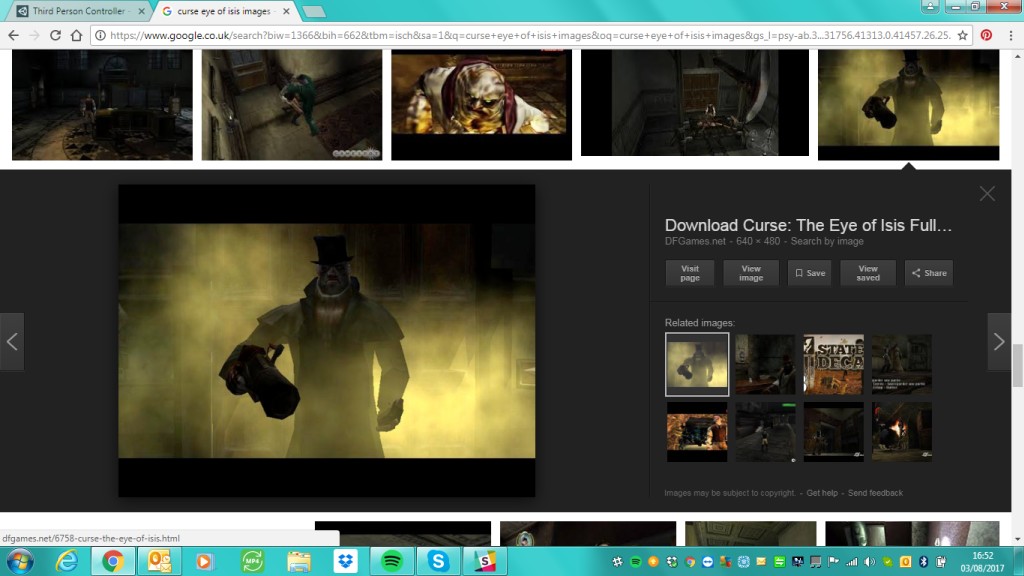
Task: Close the curse eye of isis tab
Action: click(286, 11)
